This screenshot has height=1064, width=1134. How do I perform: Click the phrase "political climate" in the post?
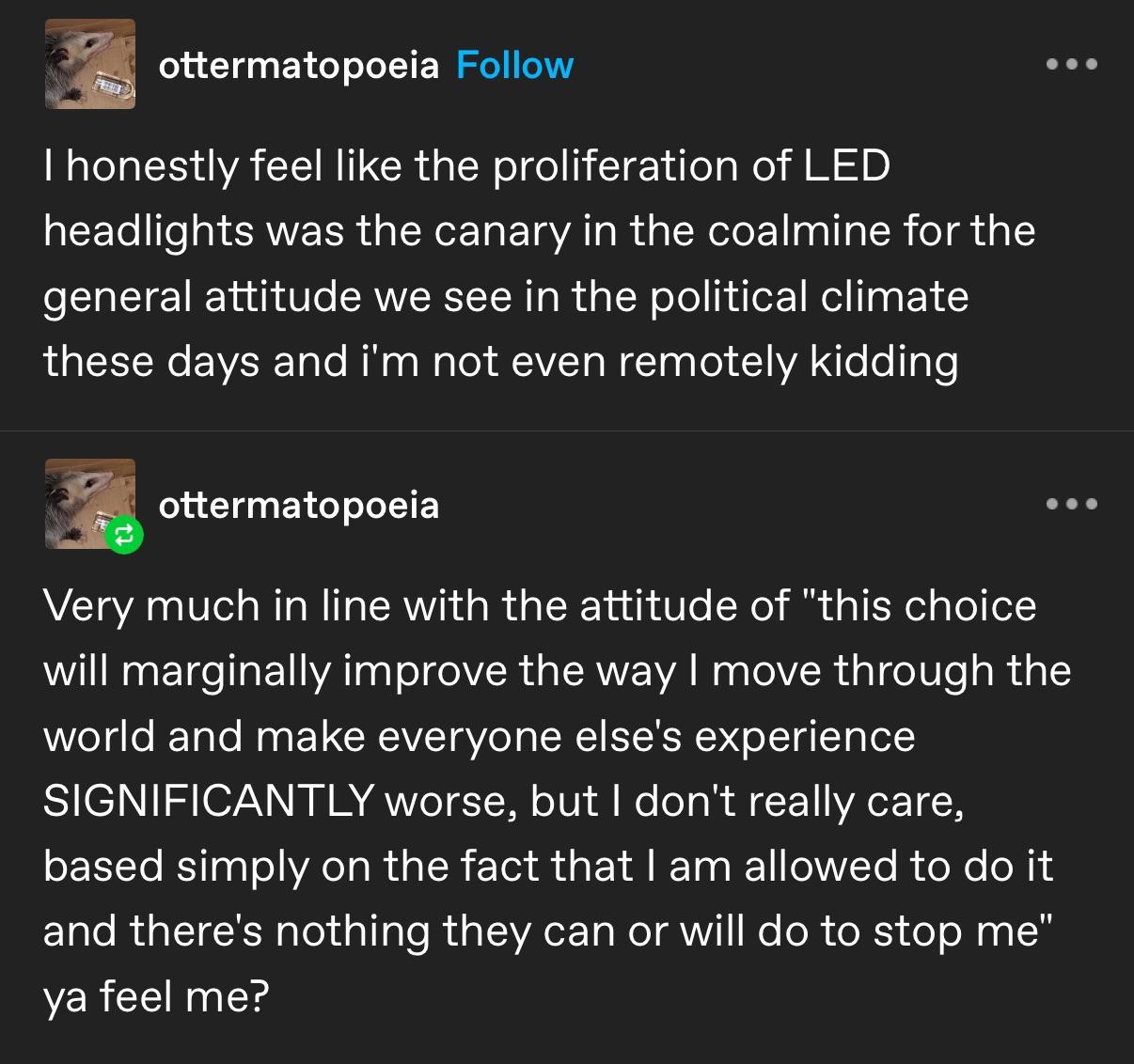point(809,296)
